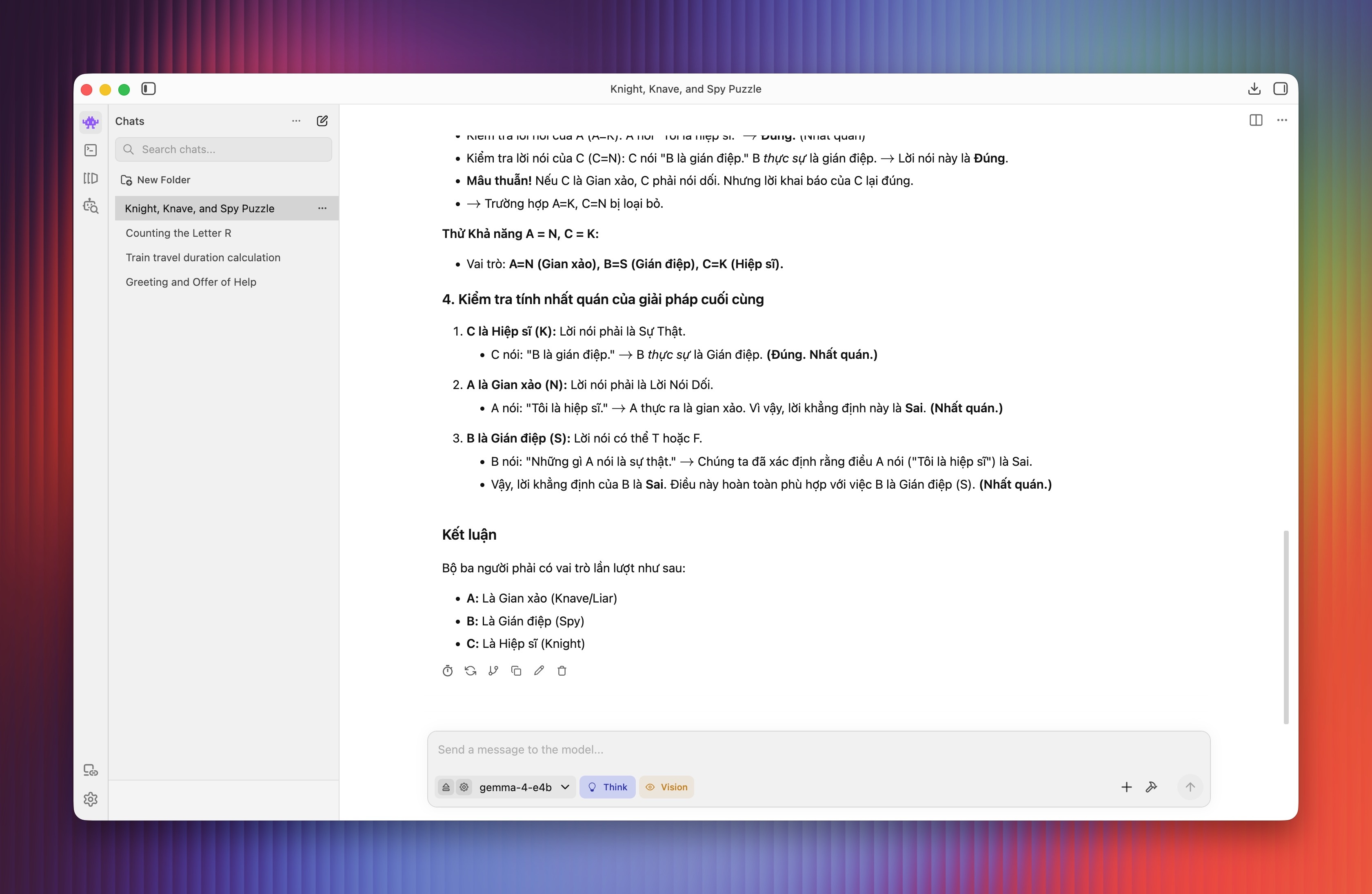This screenshot has height=894, width=1372.
Task: Edit the message with pencil icon
Action: coord(539,670)
